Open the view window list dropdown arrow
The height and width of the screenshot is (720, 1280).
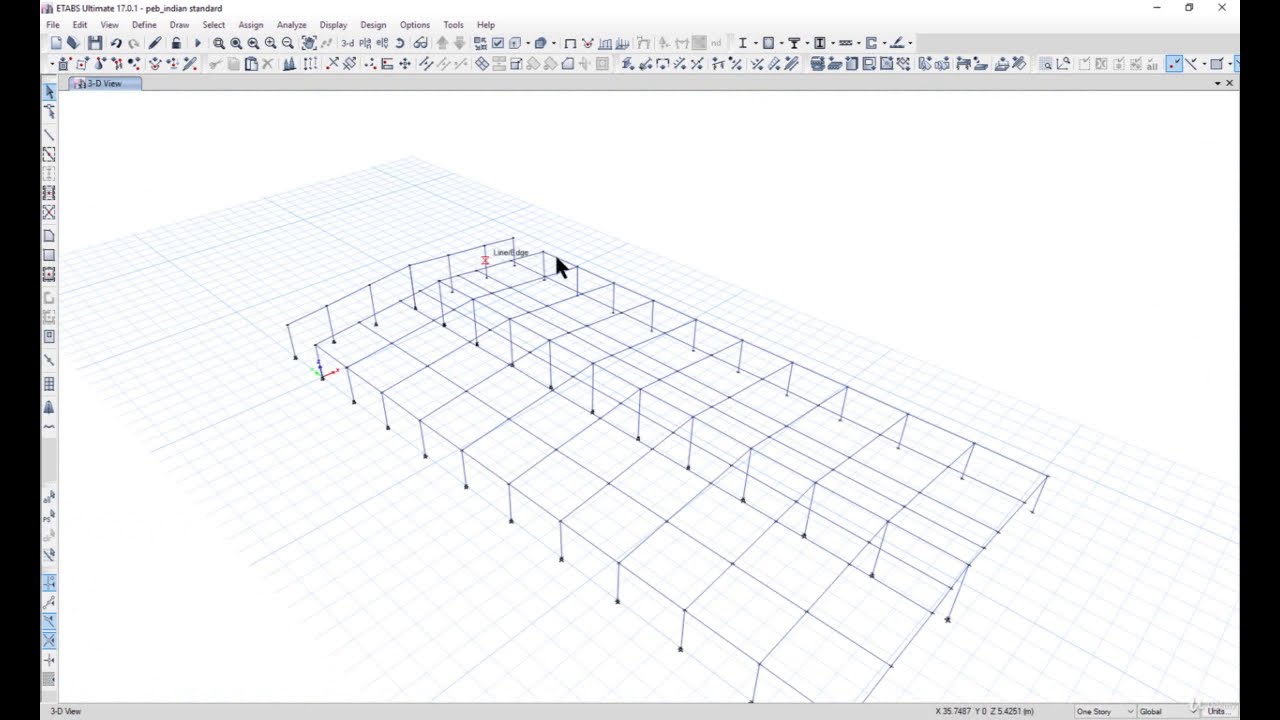(x=1217, y=83)
